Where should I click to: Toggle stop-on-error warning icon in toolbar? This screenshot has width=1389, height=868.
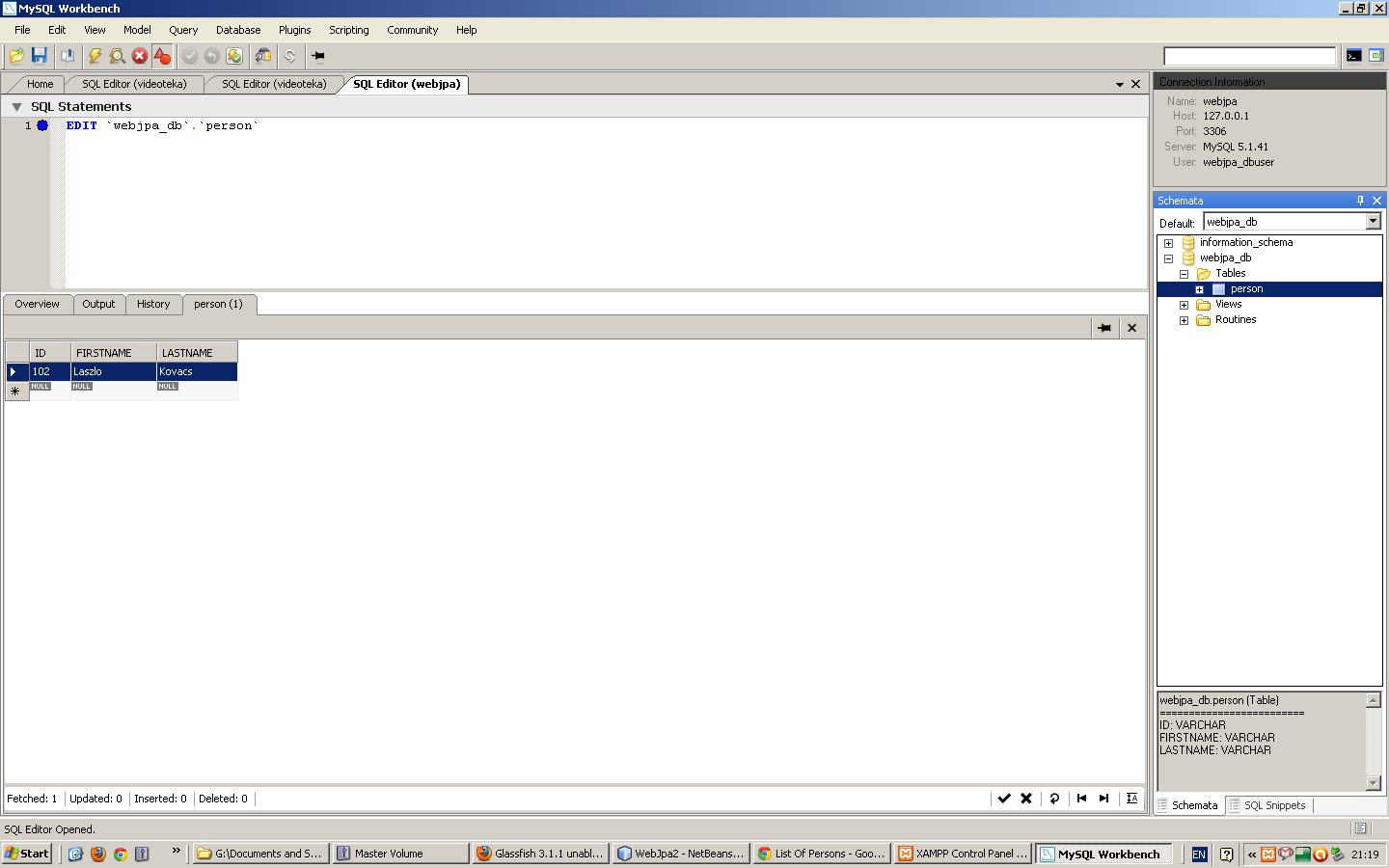(162, 56)
